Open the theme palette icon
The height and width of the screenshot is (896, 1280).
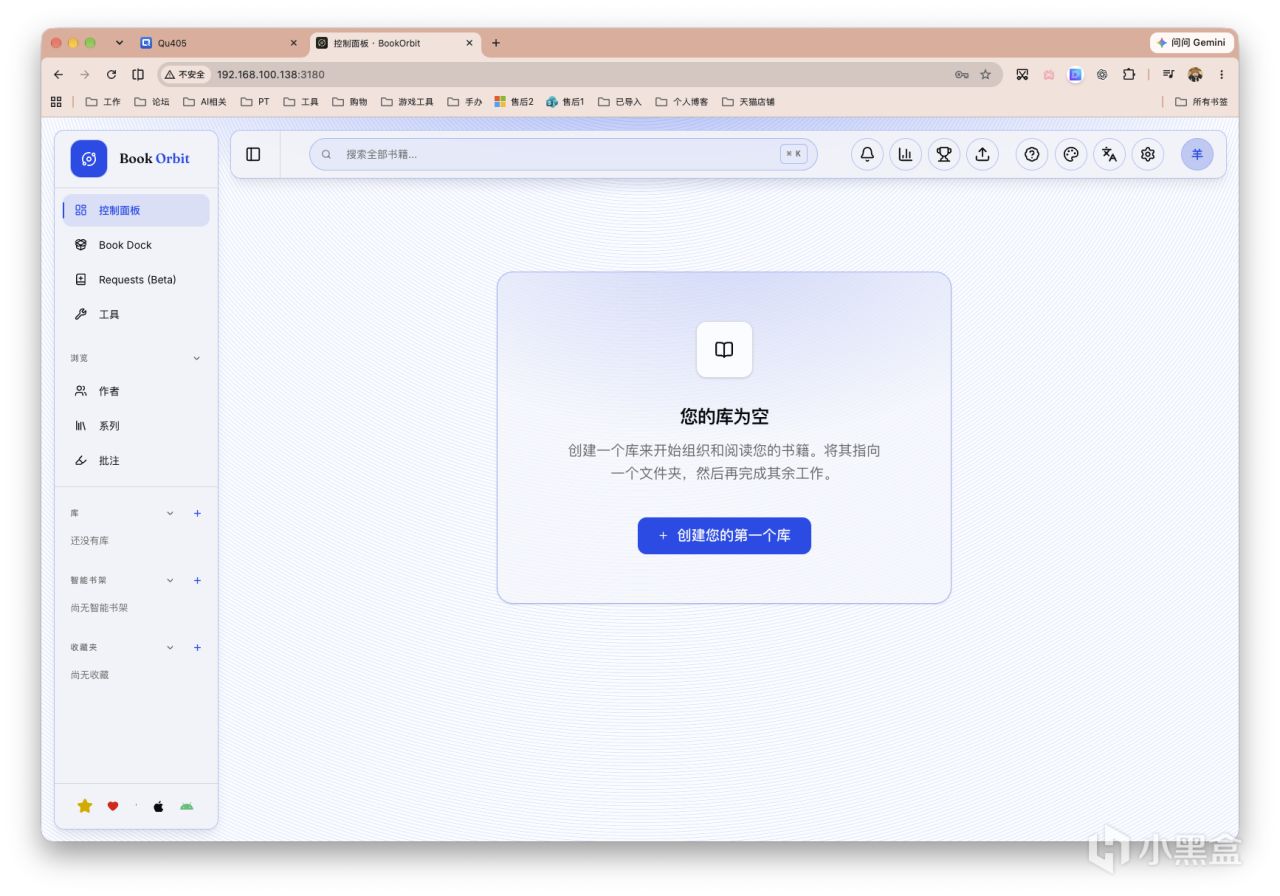1071,154
